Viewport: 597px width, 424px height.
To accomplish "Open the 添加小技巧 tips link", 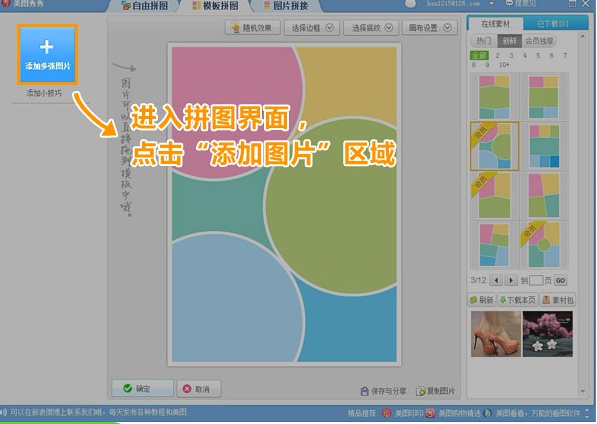I will tap(44, 93).
